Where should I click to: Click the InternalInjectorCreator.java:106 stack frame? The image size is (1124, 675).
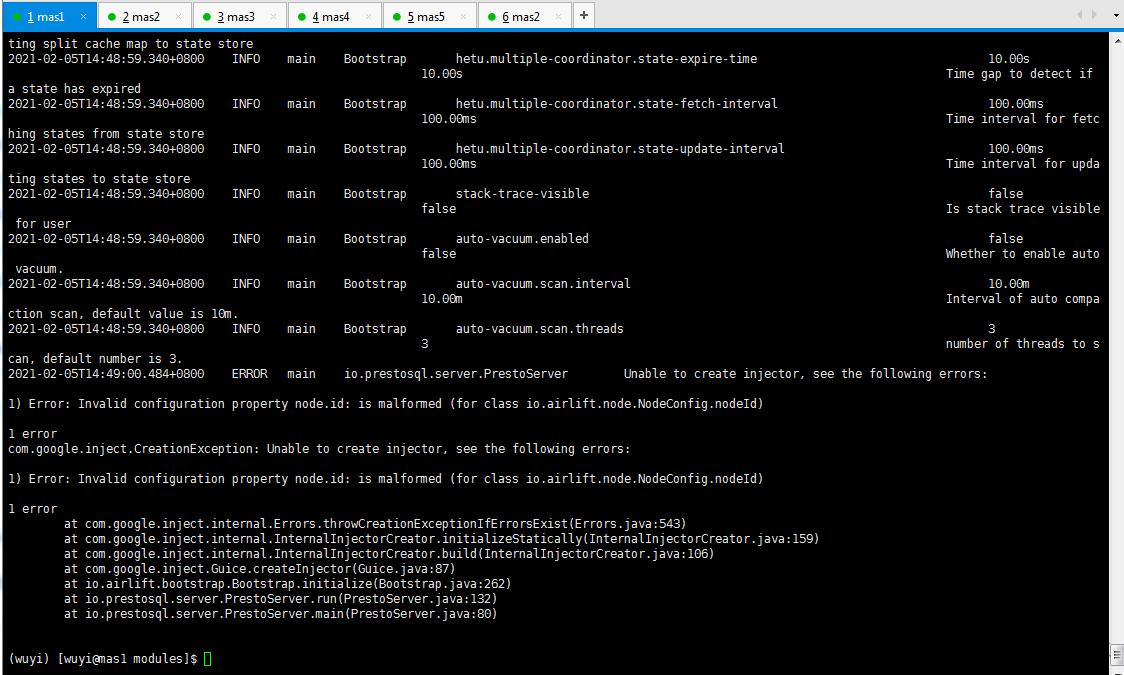click(x=389, y=554)
